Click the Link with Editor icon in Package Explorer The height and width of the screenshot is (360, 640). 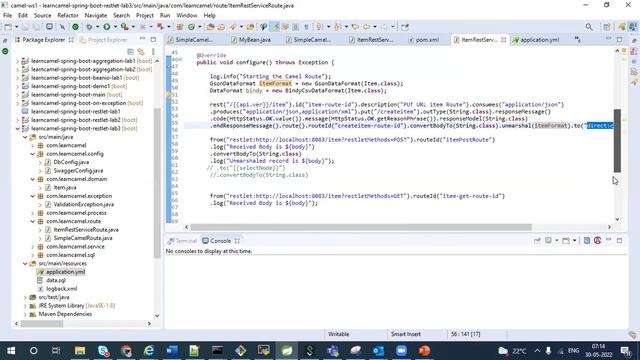coord(141,52)
